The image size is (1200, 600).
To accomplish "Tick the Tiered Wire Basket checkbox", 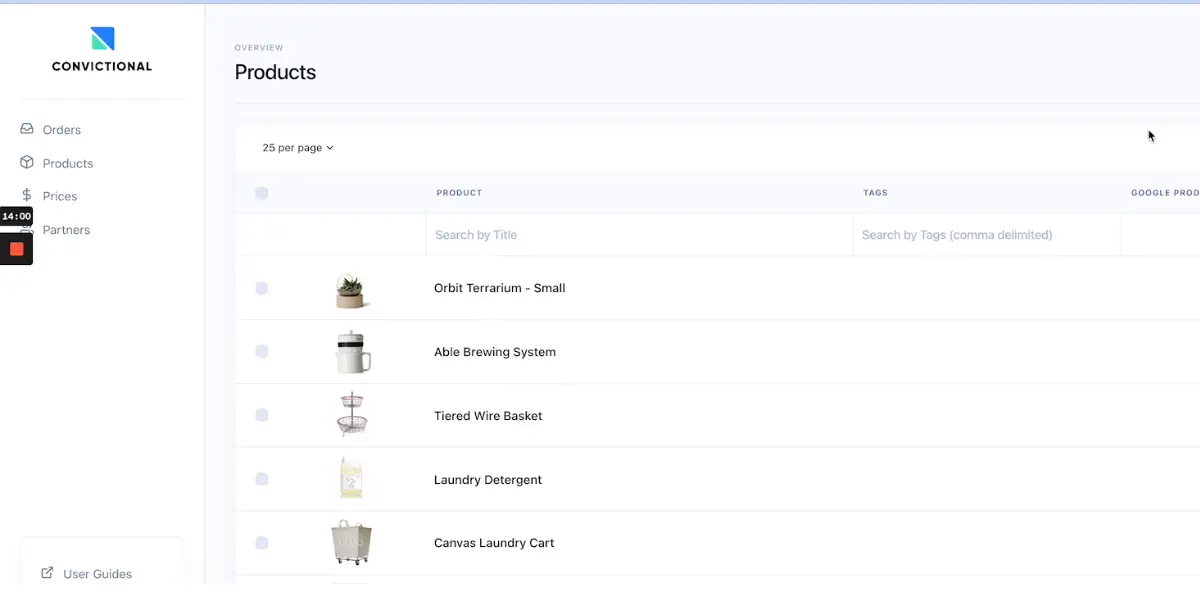I will click(x=261, y=415).
